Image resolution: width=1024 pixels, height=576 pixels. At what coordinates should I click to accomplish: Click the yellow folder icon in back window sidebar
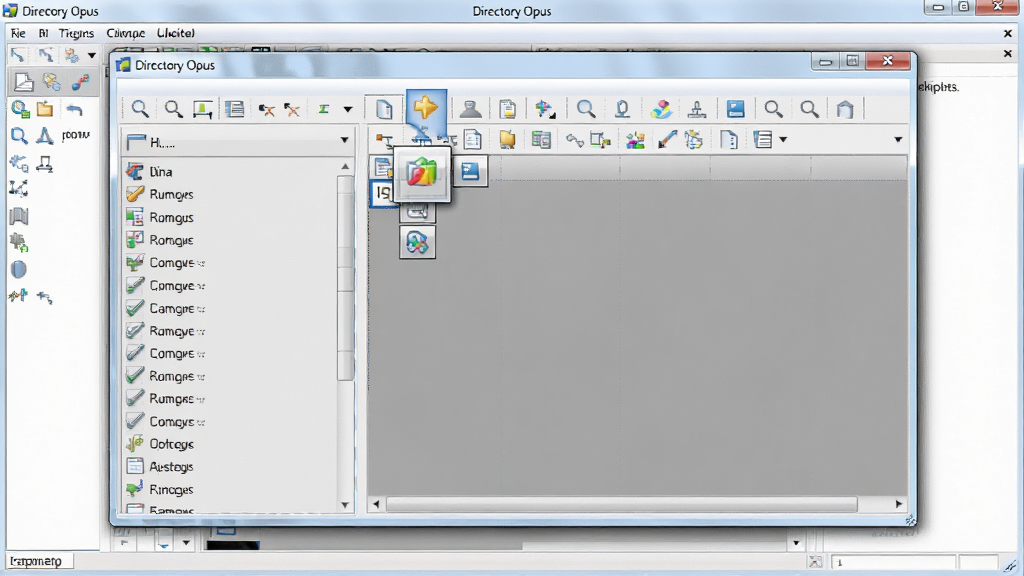(x=44, y=108)
